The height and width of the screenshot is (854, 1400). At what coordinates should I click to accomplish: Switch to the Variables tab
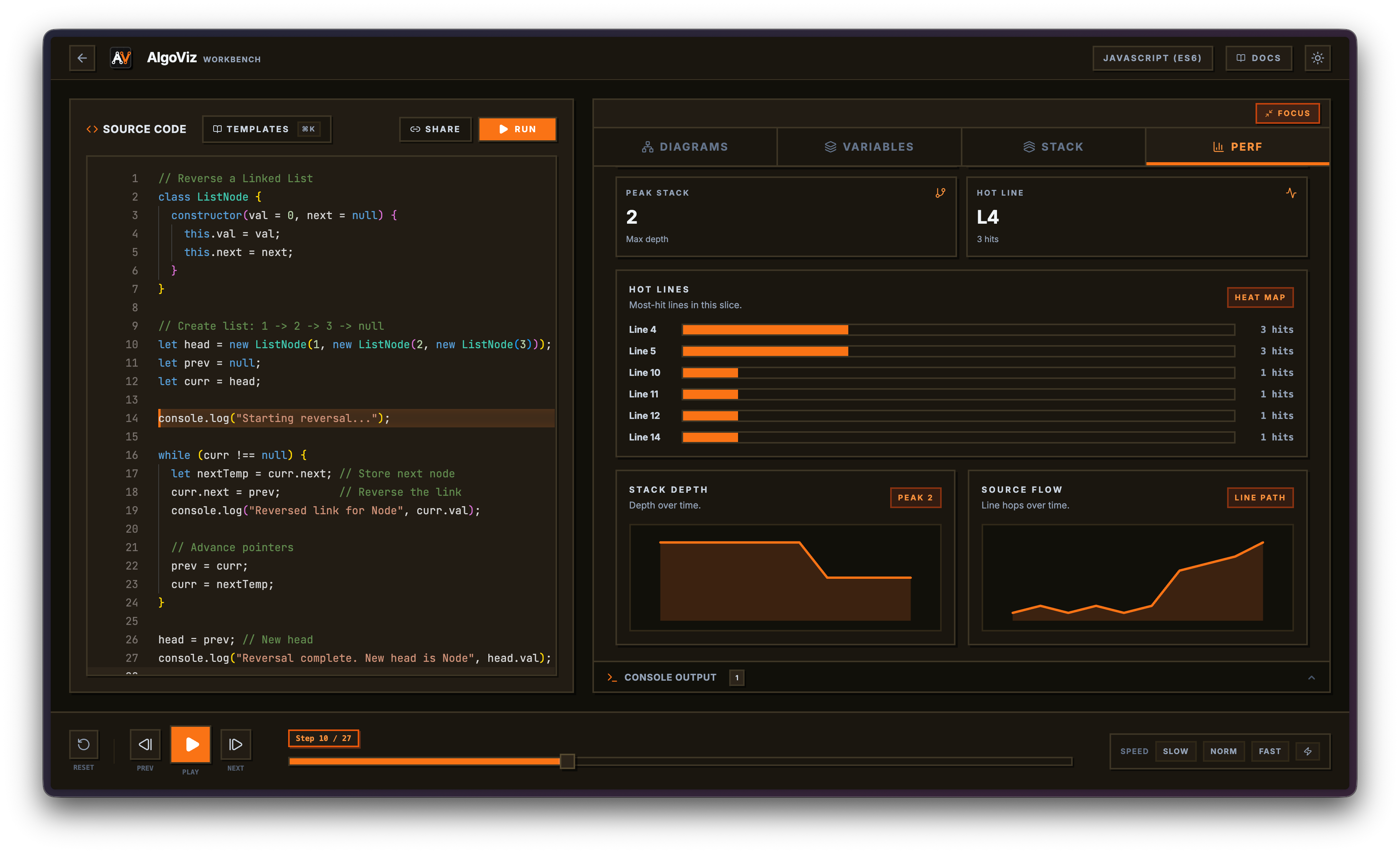point(869,147)
